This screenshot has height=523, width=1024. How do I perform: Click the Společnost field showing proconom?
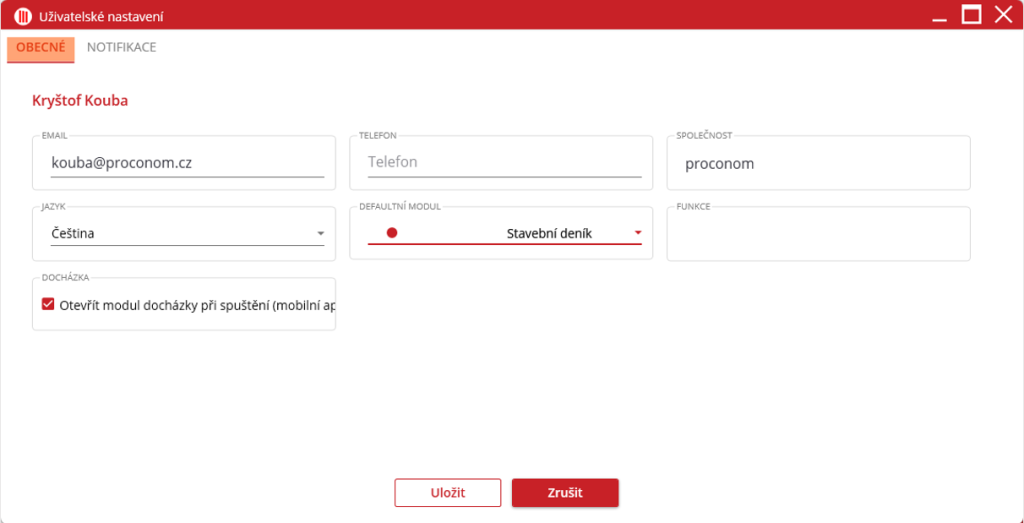click(818, 163)
